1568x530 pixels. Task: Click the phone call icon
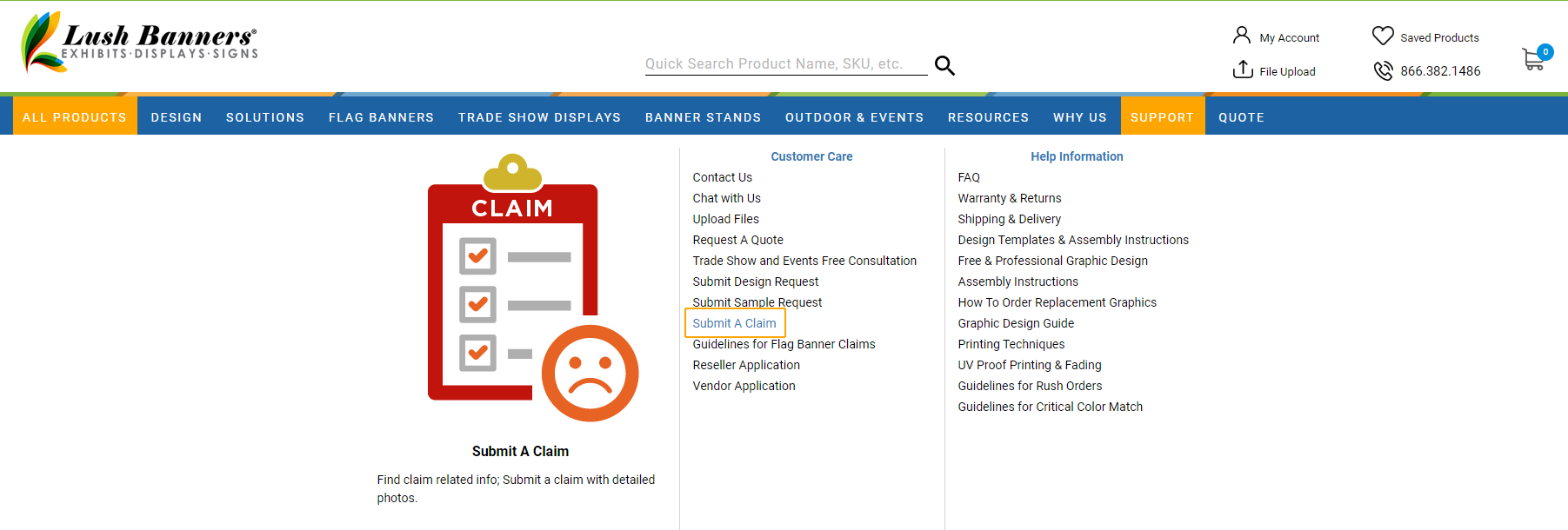click(x=1382, y=70)
